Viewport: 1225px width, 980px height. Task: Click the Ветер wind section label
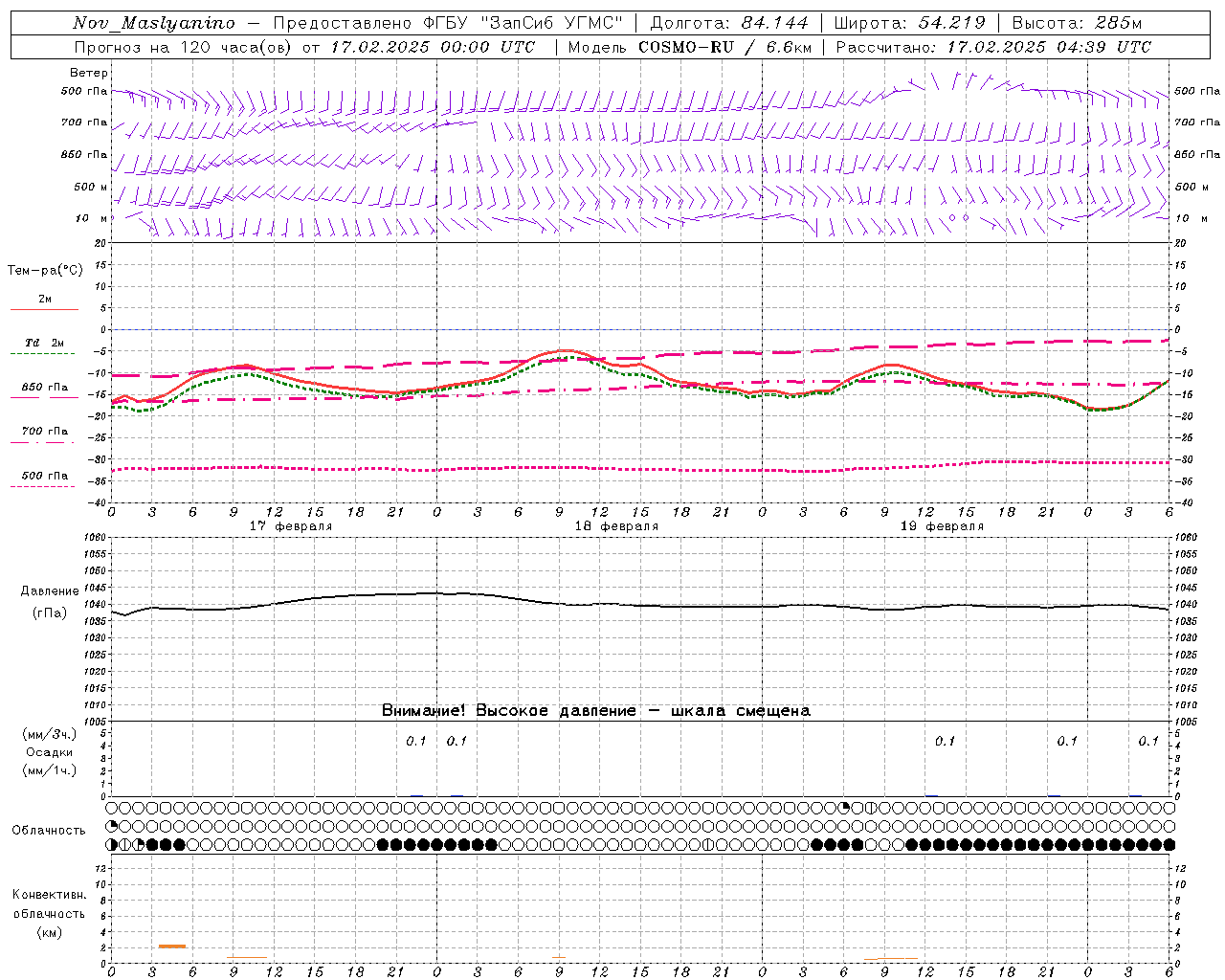coord(89,73)
